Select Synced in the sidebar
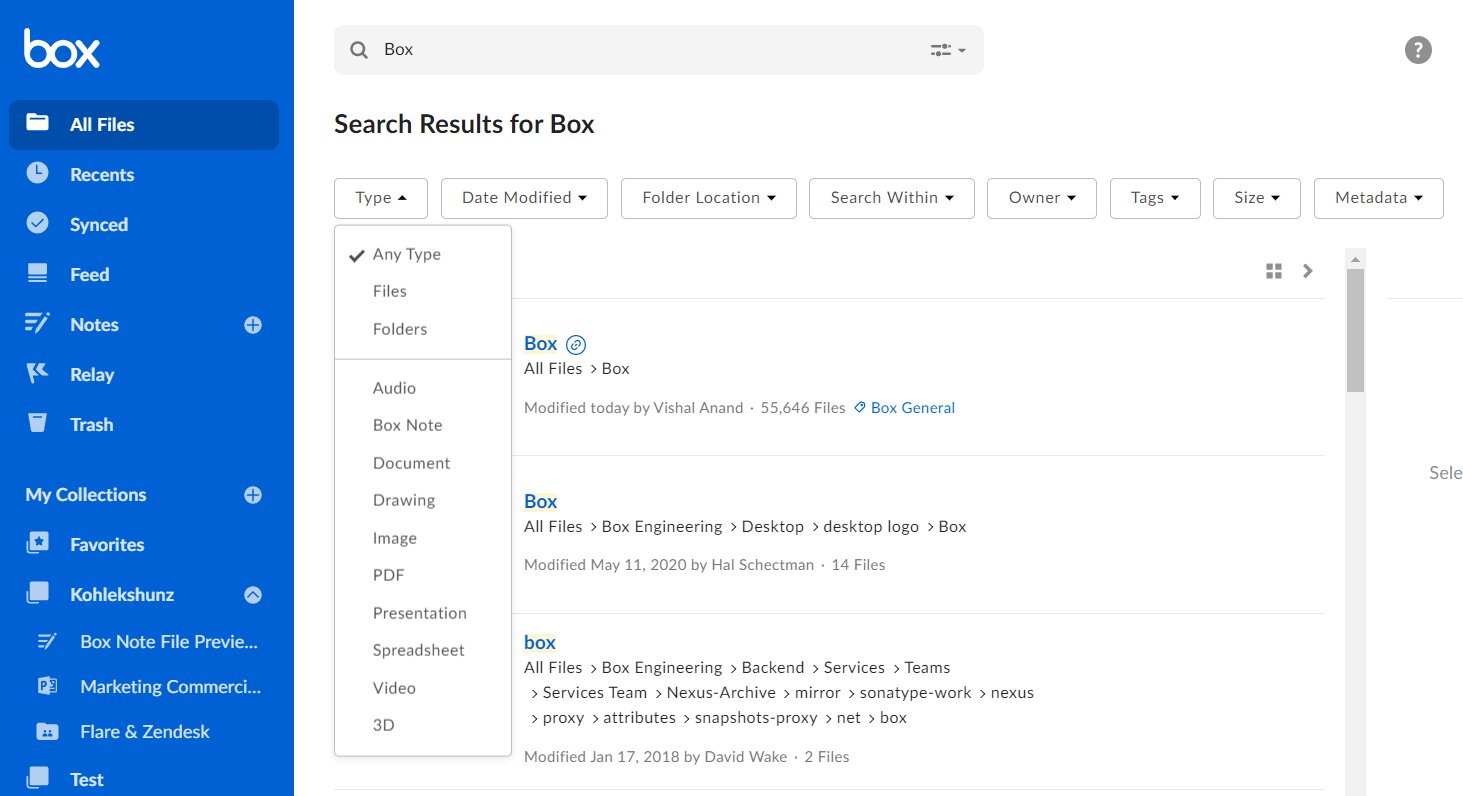The height and width of the screenshot is (796, 1463). tap(100, 224)
